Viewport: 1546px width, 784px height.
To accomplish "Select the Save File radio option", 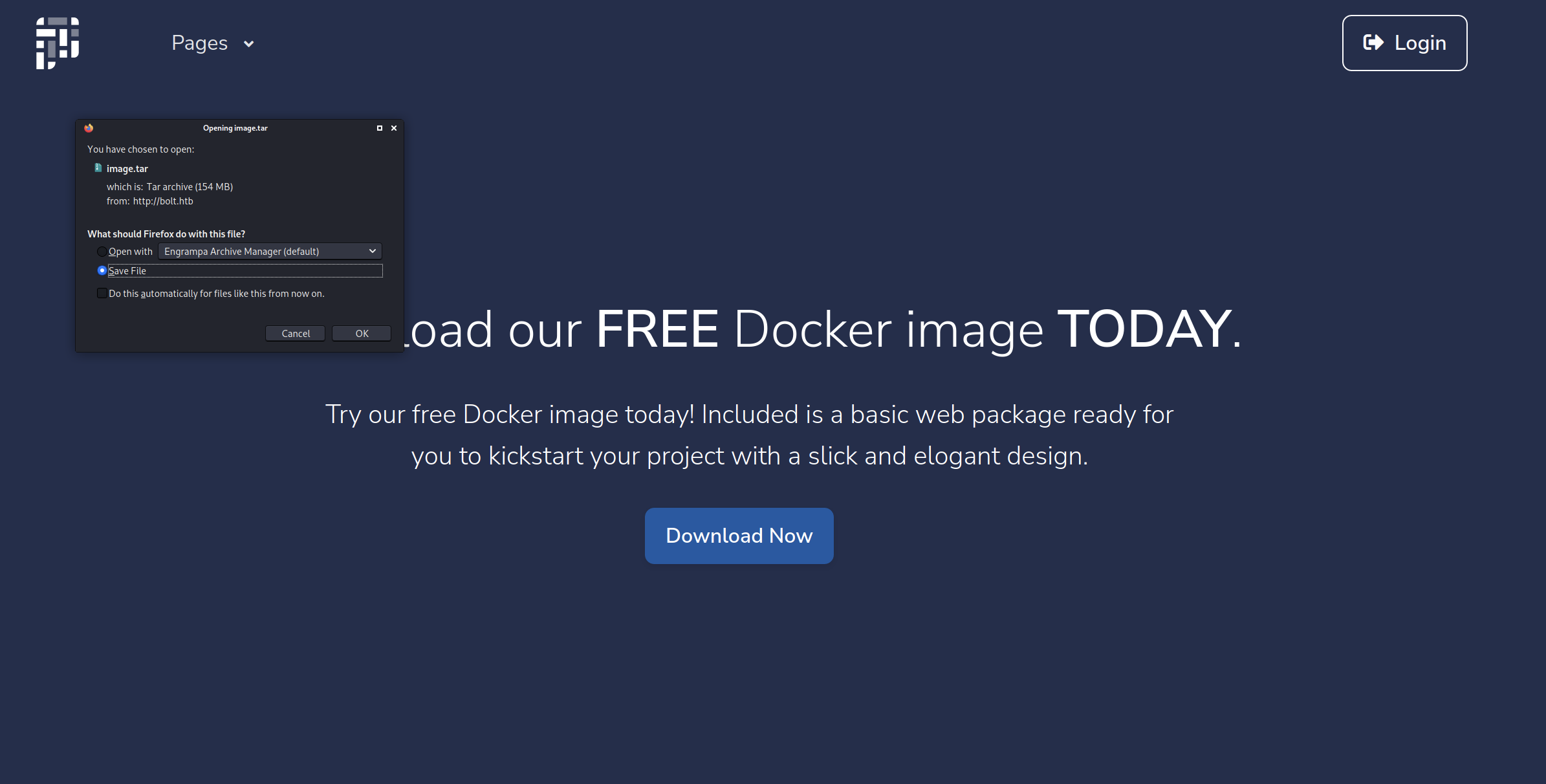I will coord(102,270).
